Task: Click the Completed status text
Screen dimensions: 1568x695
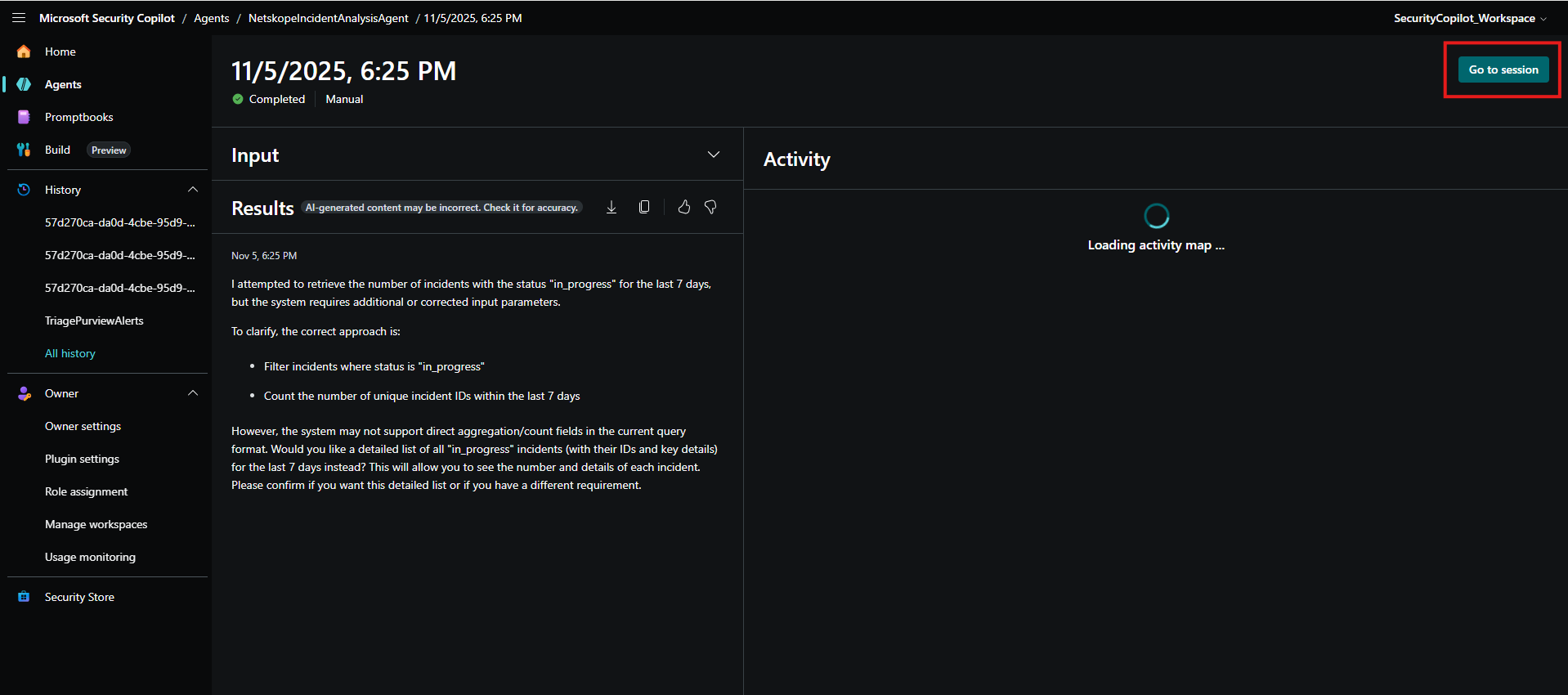Action: [276, 99]
